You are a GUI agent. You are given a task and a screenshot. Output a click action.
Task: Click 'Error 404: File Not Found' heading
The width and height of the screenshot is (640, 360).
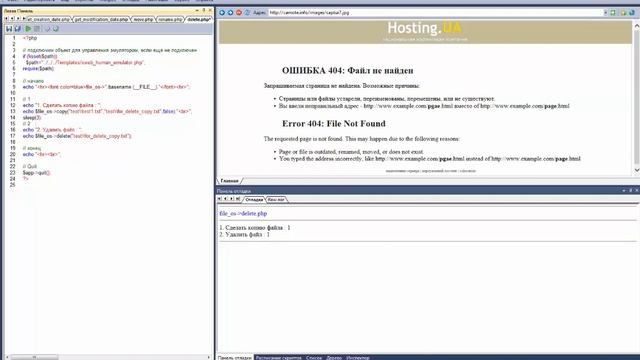(333, 123)
